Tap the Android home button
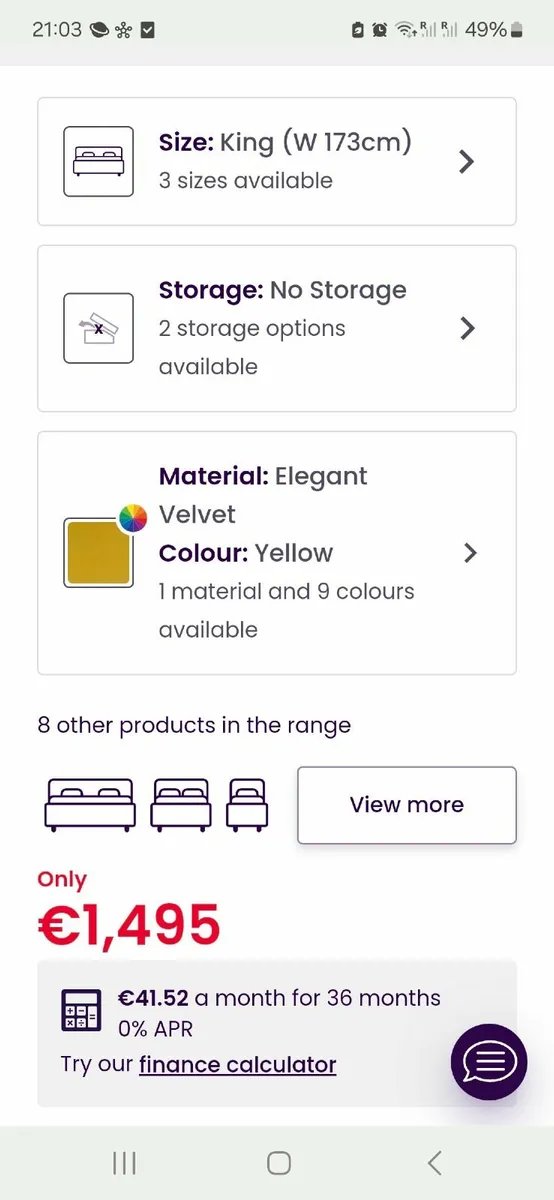The image size is (554, 1200). 279,1162
